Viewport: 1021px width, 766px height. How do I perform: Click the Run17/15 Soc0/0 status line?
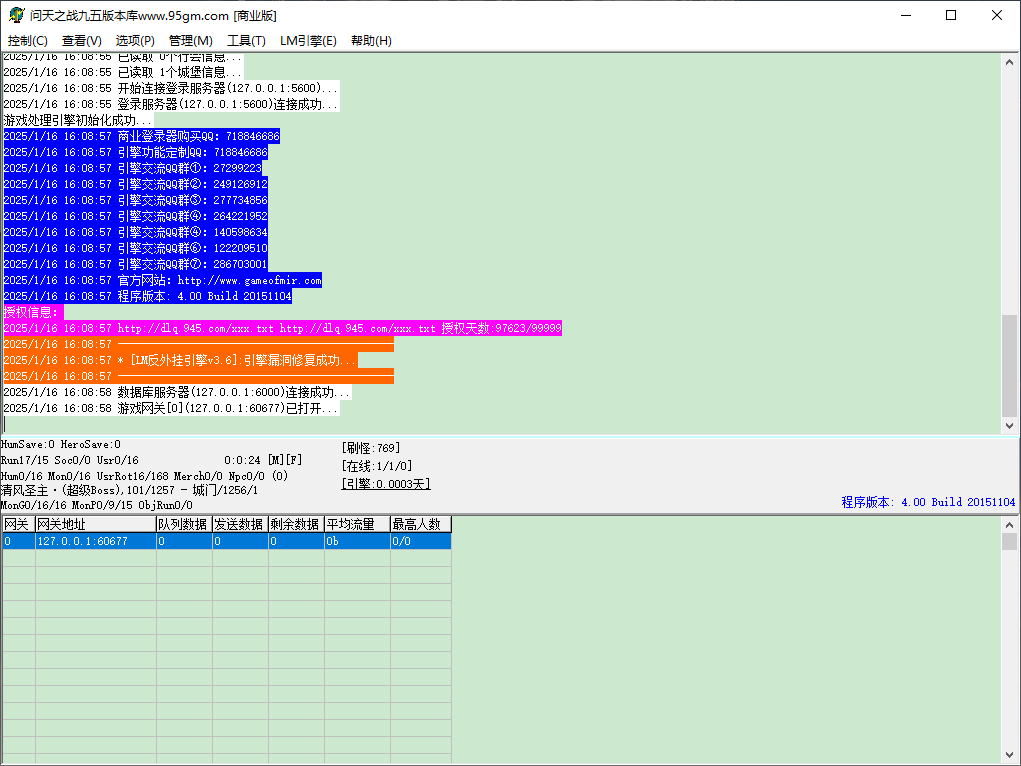pyautogui.click(x=70, y=460)
